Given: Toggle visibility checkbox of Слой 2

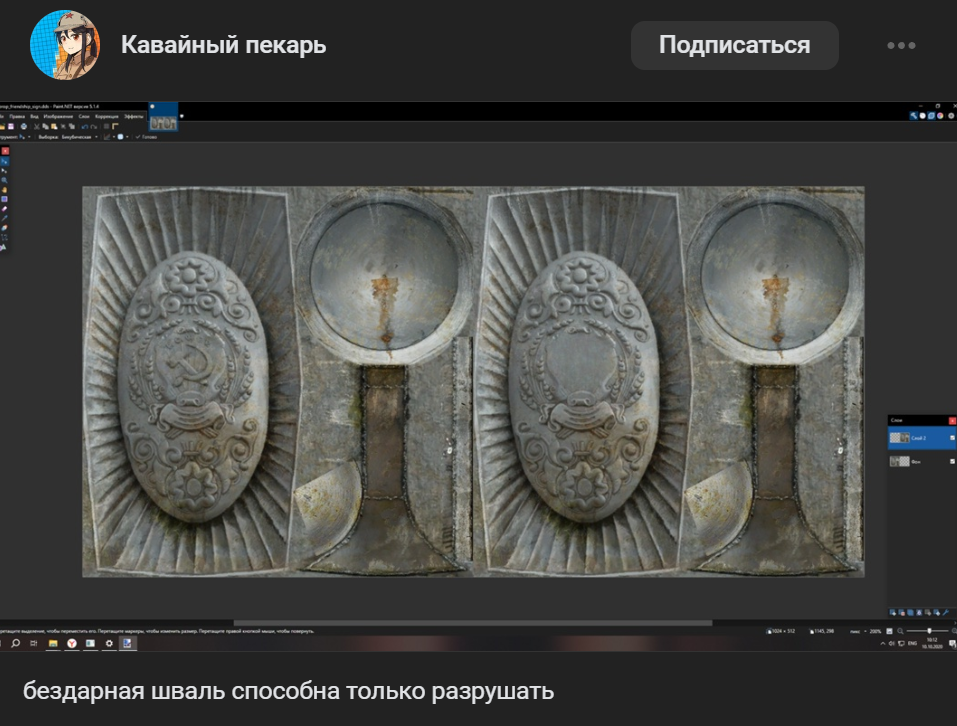Looking at the screenshot, I should (952, 437).
